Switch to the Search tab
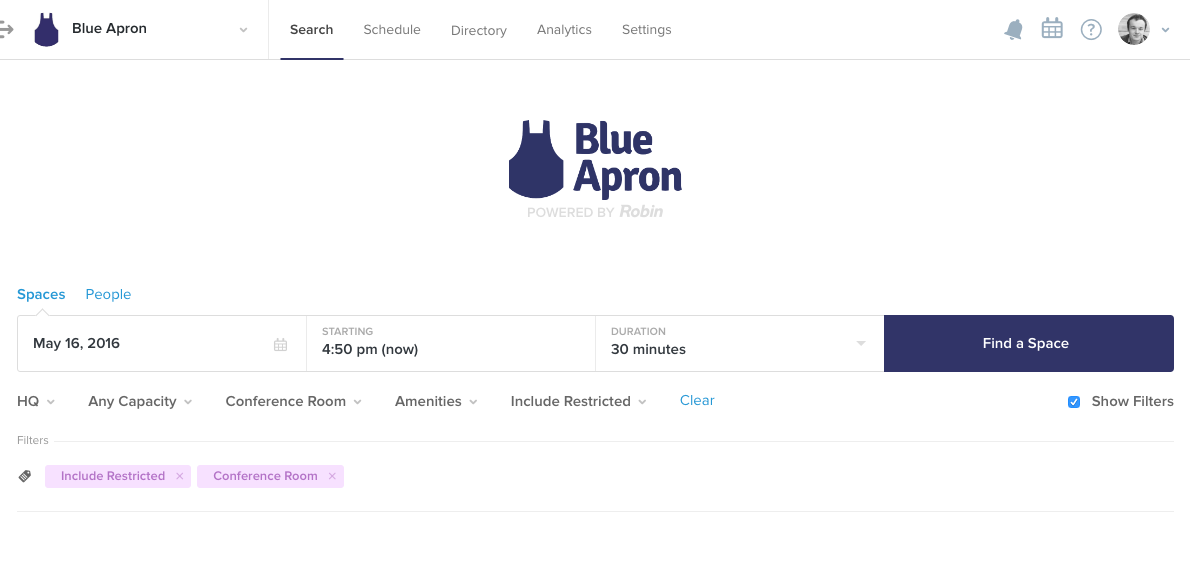 point(311,30)
